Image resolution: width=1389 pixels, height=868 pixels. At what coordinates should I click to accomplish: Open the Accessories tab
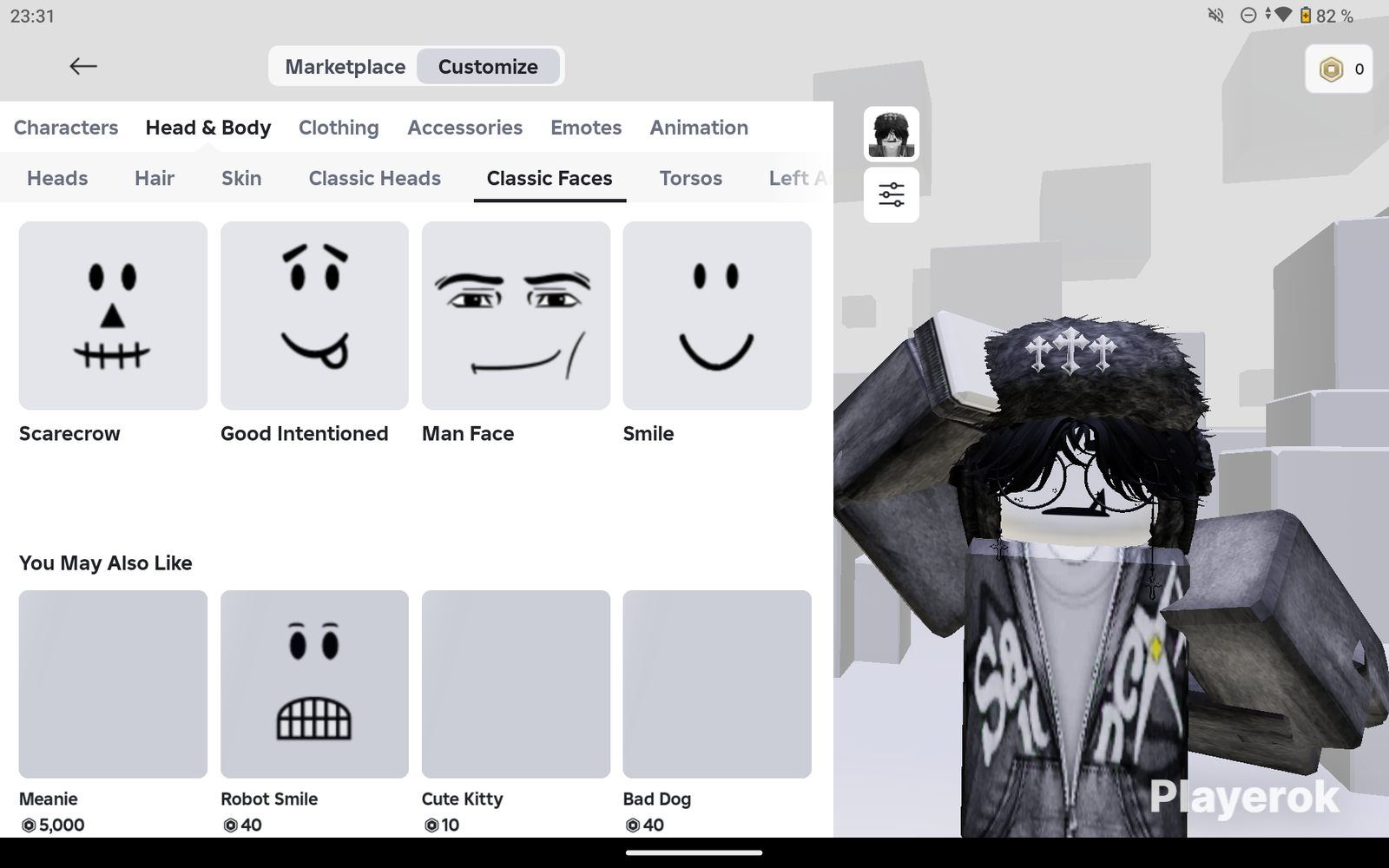tap(465, 128)
